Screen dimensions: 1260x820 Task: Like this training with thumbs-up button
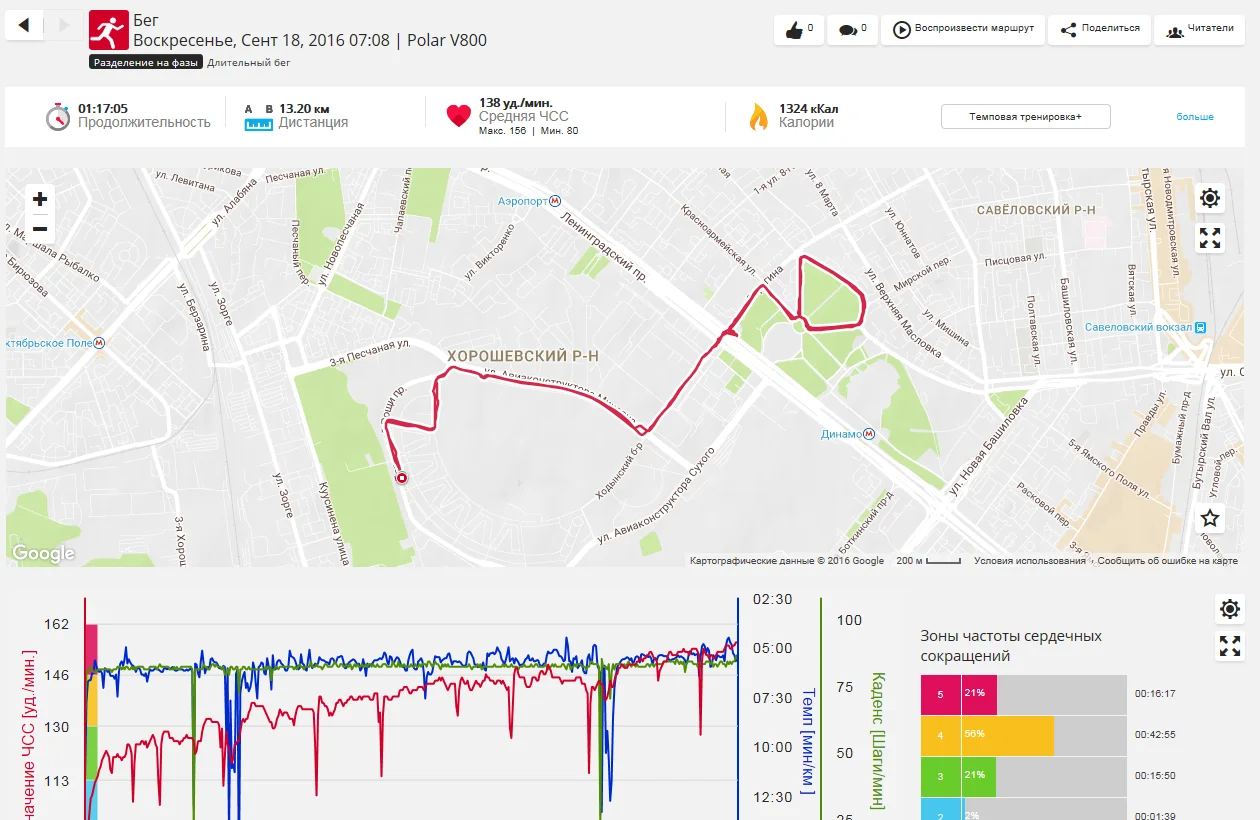click(798, 30)
